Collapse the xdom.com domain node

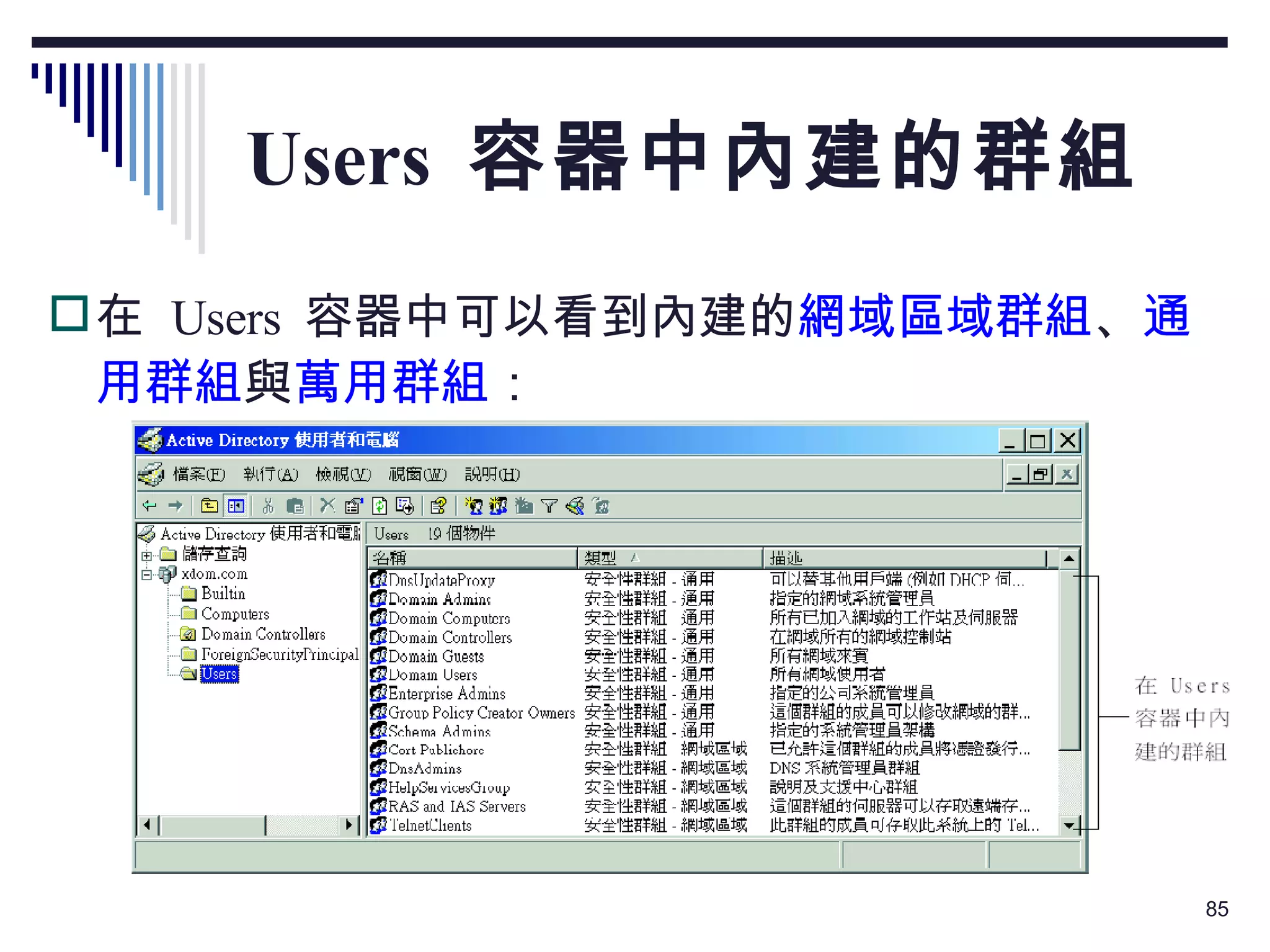click(146, 575)
